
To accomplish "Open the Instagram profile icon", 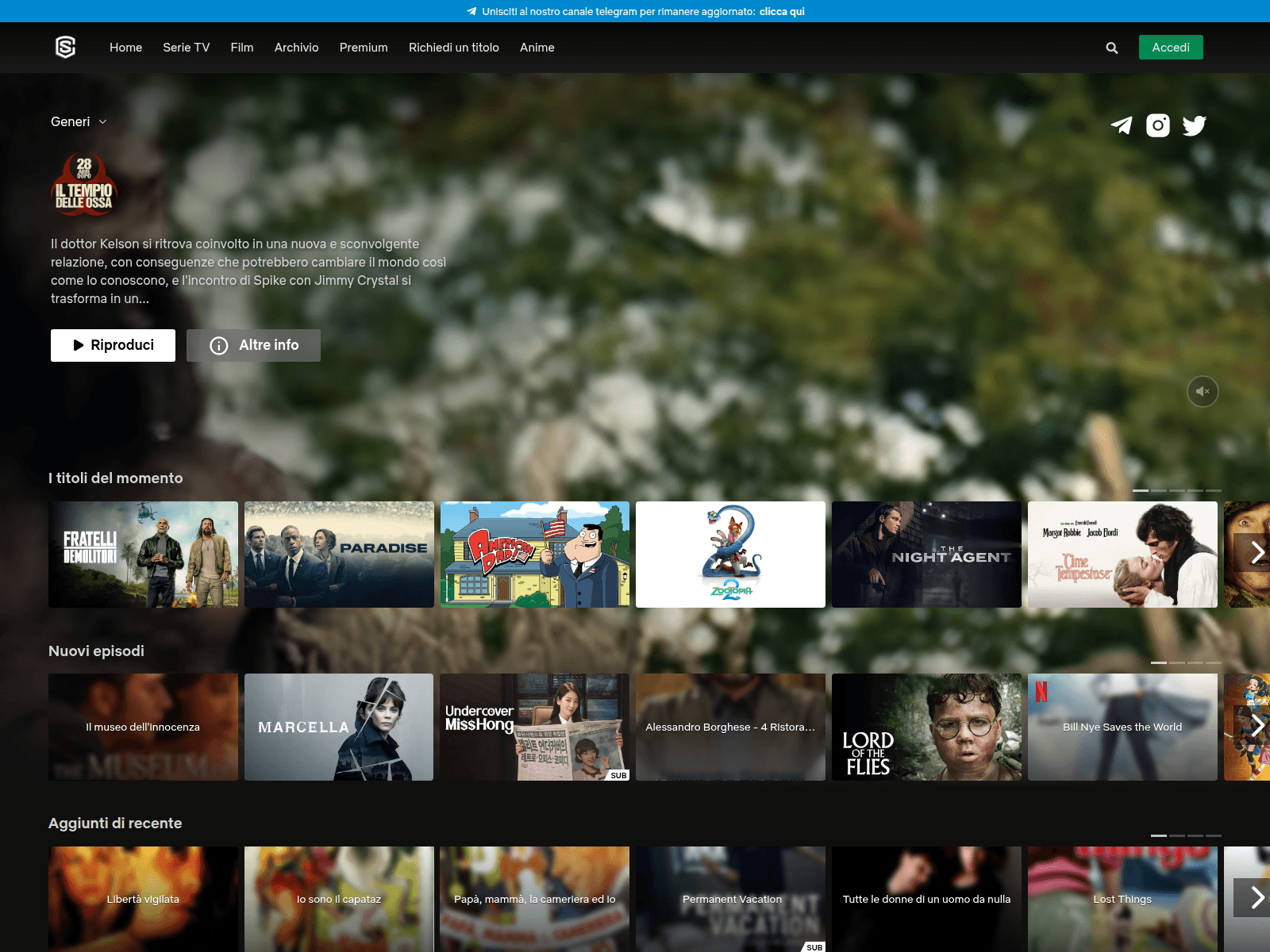I will pyautogui.click(x=1158, y=125).
